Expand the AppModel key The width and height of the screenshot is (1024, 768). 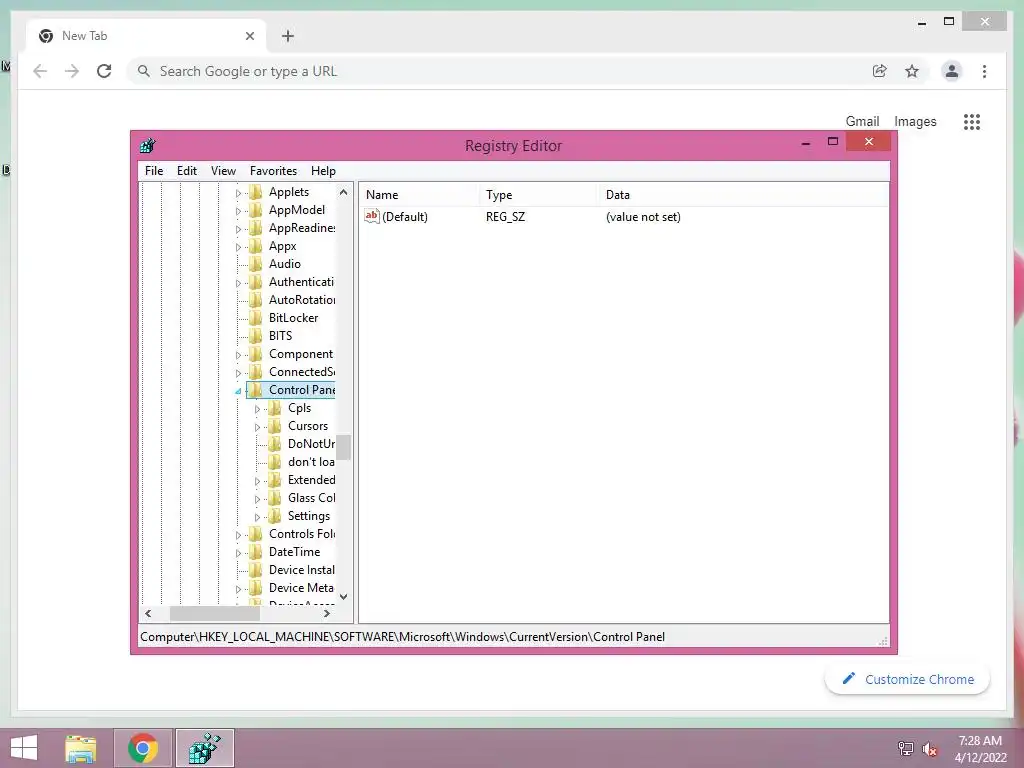(x=238, y=211)
